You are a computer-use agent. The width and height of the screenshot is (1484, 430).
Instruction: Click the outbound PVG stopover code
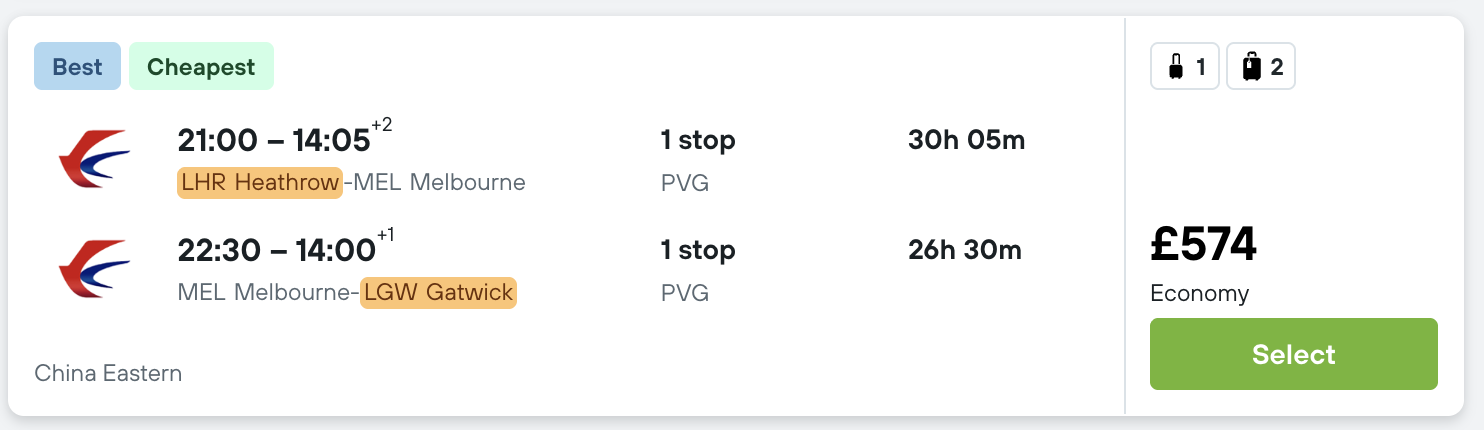click(x=685, y=183)
